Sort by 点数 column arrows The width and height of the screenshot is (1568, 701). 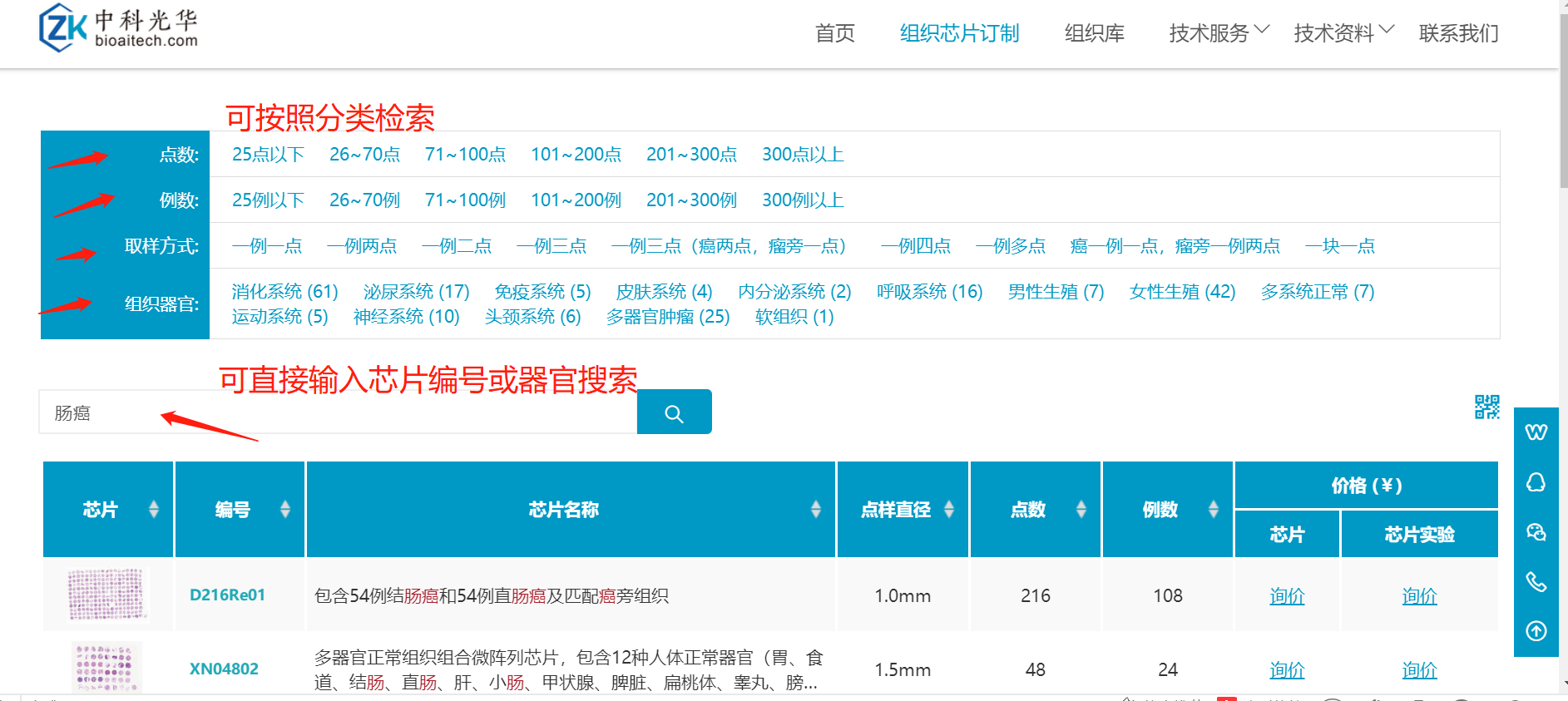[x=1081, y=509]
